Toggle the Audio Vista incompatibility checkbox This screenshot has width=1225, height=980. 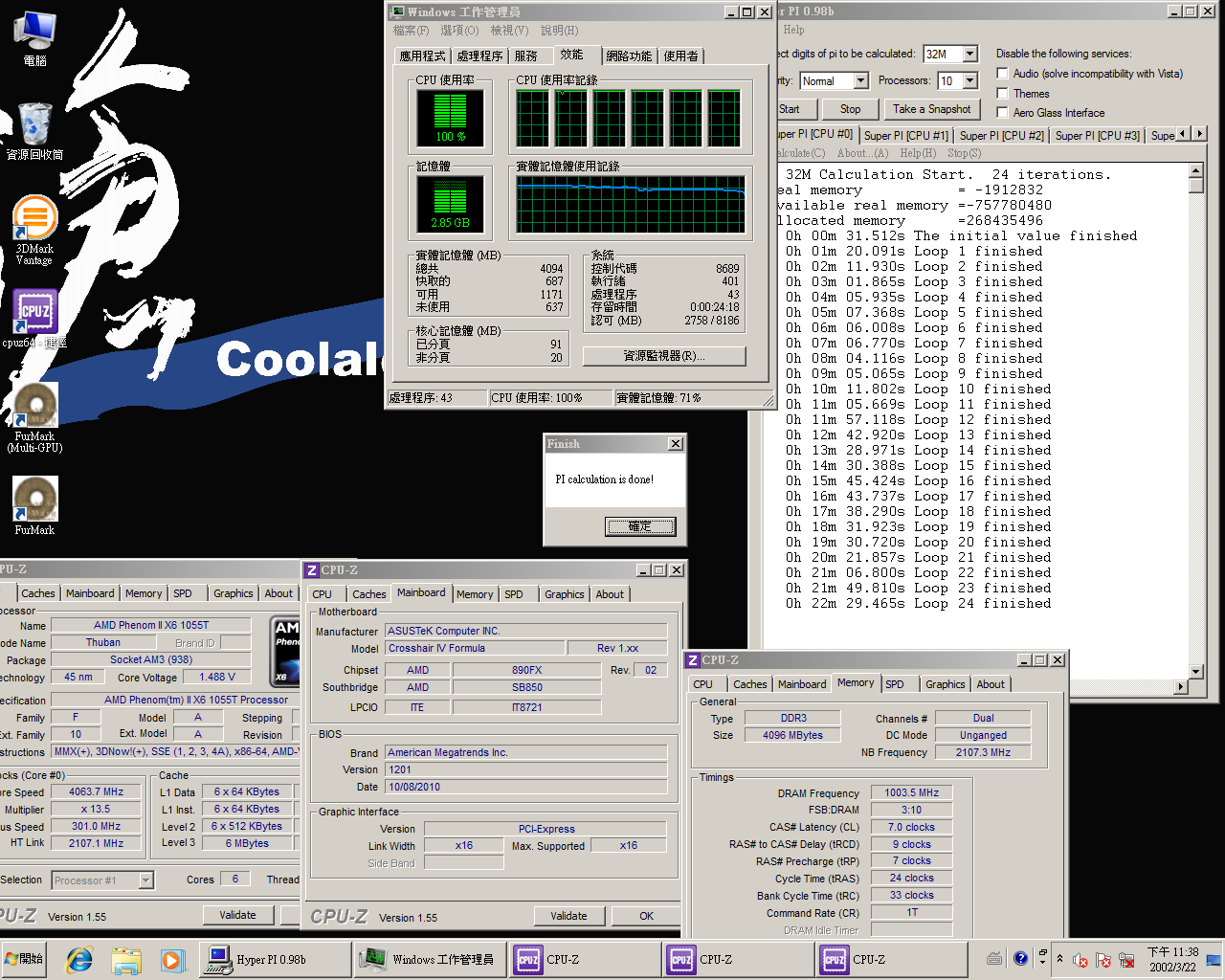click(x=1003, y=74)
